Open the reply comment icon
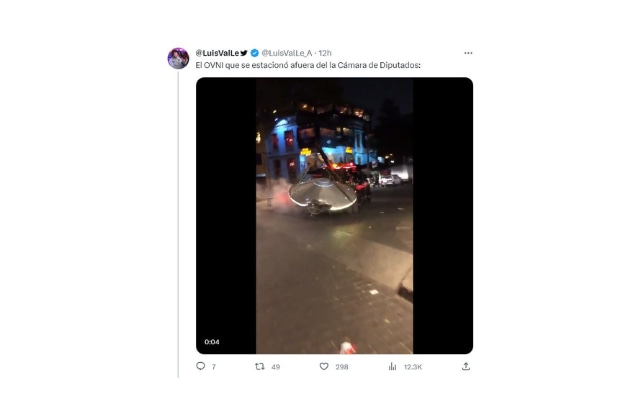640x420 pixels. pyautogui.click(x=200, y=366)
